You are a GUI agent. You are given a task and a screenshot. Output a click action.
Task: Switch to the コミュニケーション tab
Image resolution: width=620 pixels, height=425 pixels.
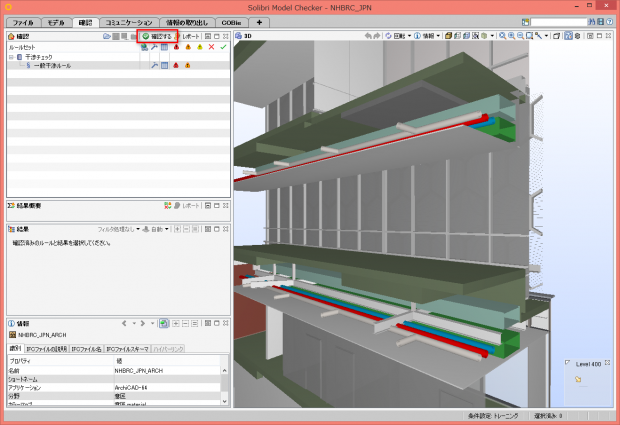point(129,21)
